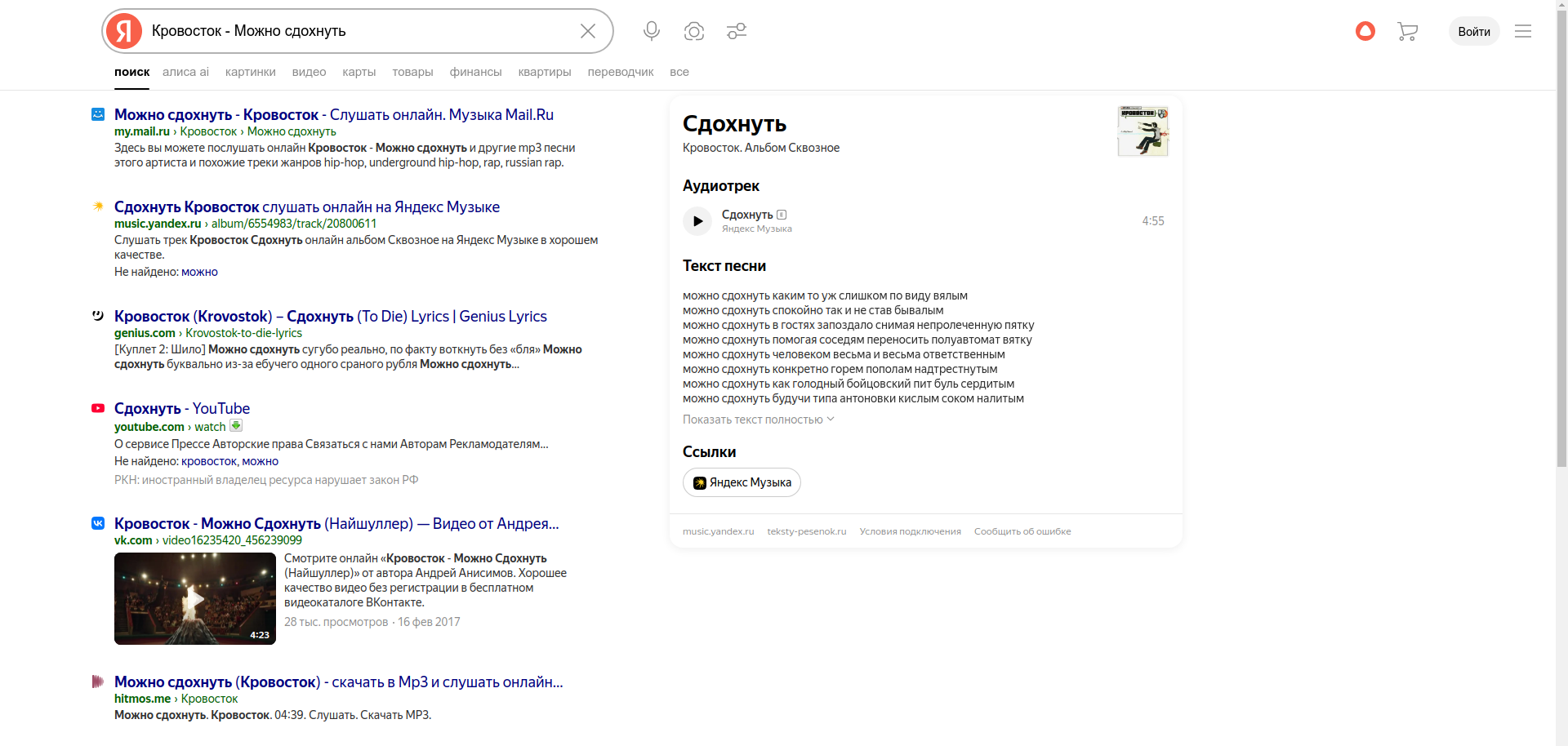Open image search camera icon

click(x=694, y=31)
